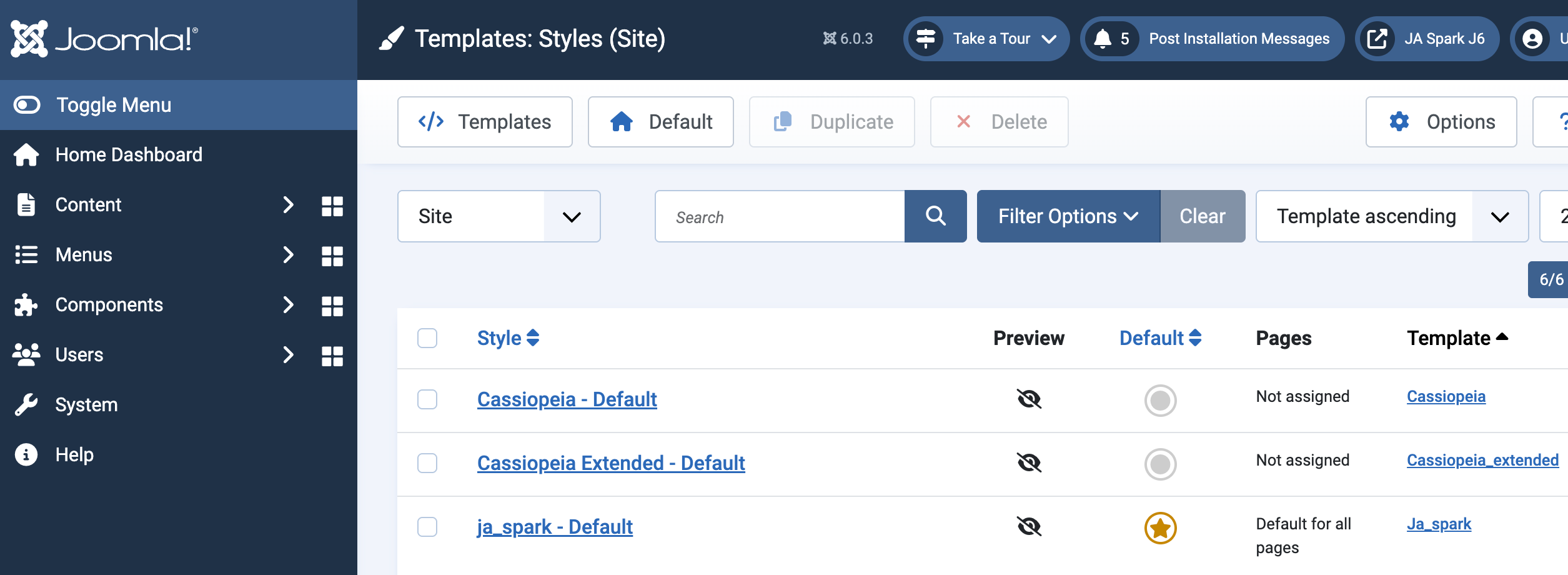This screenshot has height=575, width=1568.
Task: Open Post Installation Messages notification bell
Action: (1106, 39)
